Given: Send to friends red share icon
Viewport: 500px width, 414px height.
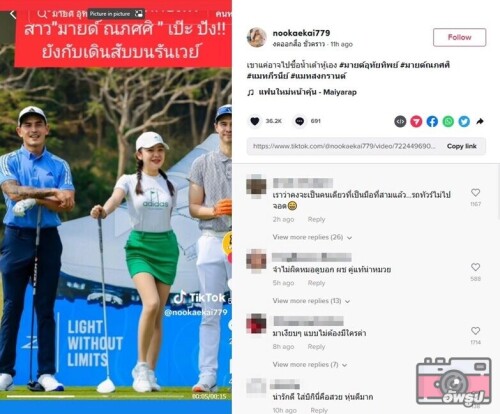Looking at the screenshot, I should point(416,122).
